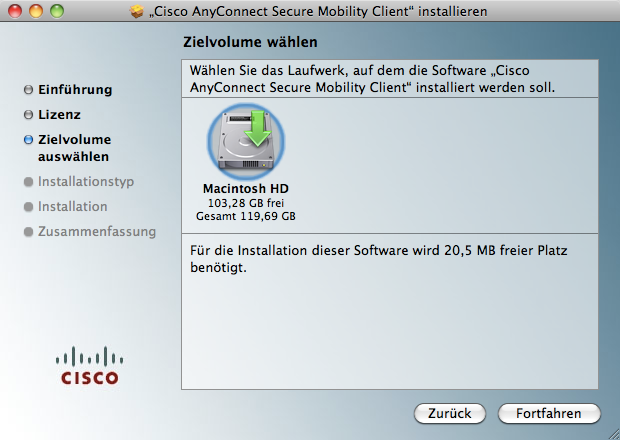Screen dimensions: 620x440
Task: Click the "Gesamt 119,69 GB" capacity text
Action: (x=245, y=215)
